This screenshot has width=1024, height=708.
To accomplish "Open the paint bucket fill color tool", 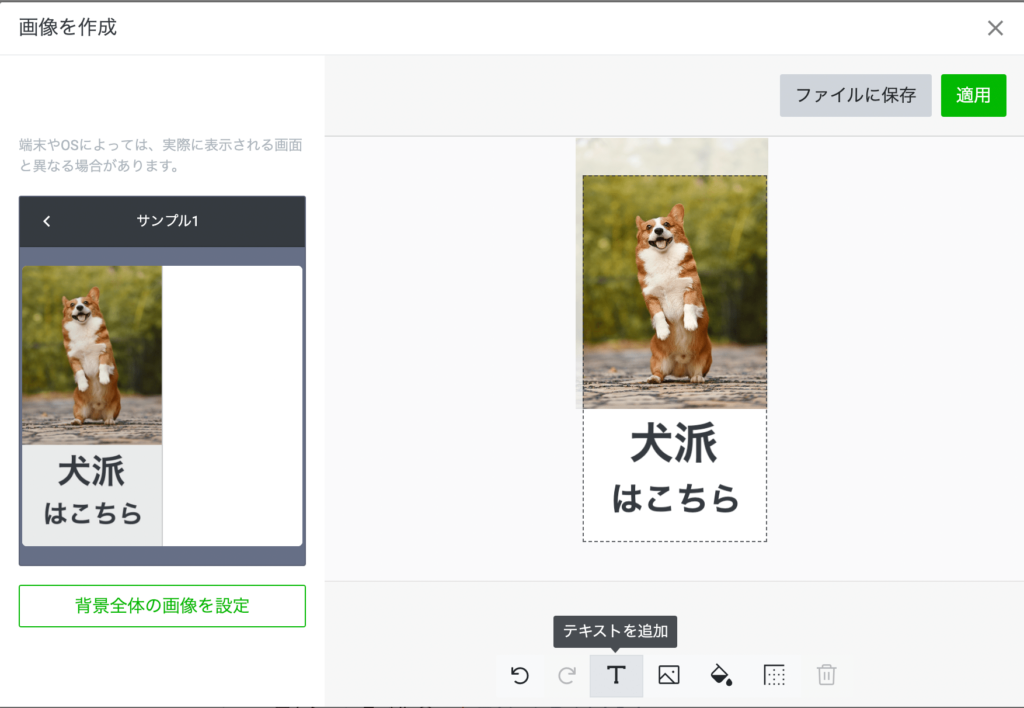I will pyautogui.click(x=720, y=676).
